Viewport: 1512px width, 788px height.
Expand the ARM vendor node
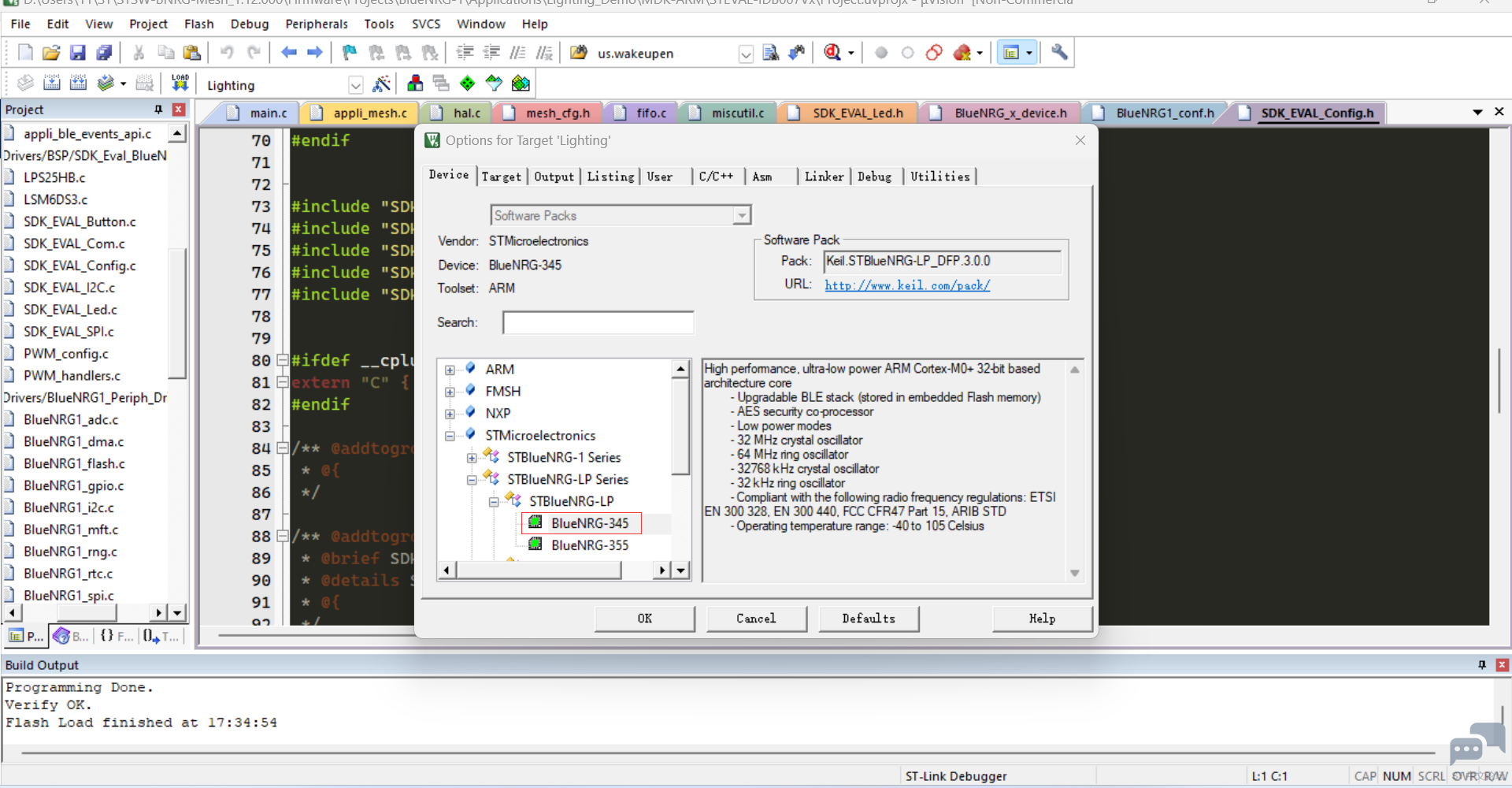coord(450,370)
